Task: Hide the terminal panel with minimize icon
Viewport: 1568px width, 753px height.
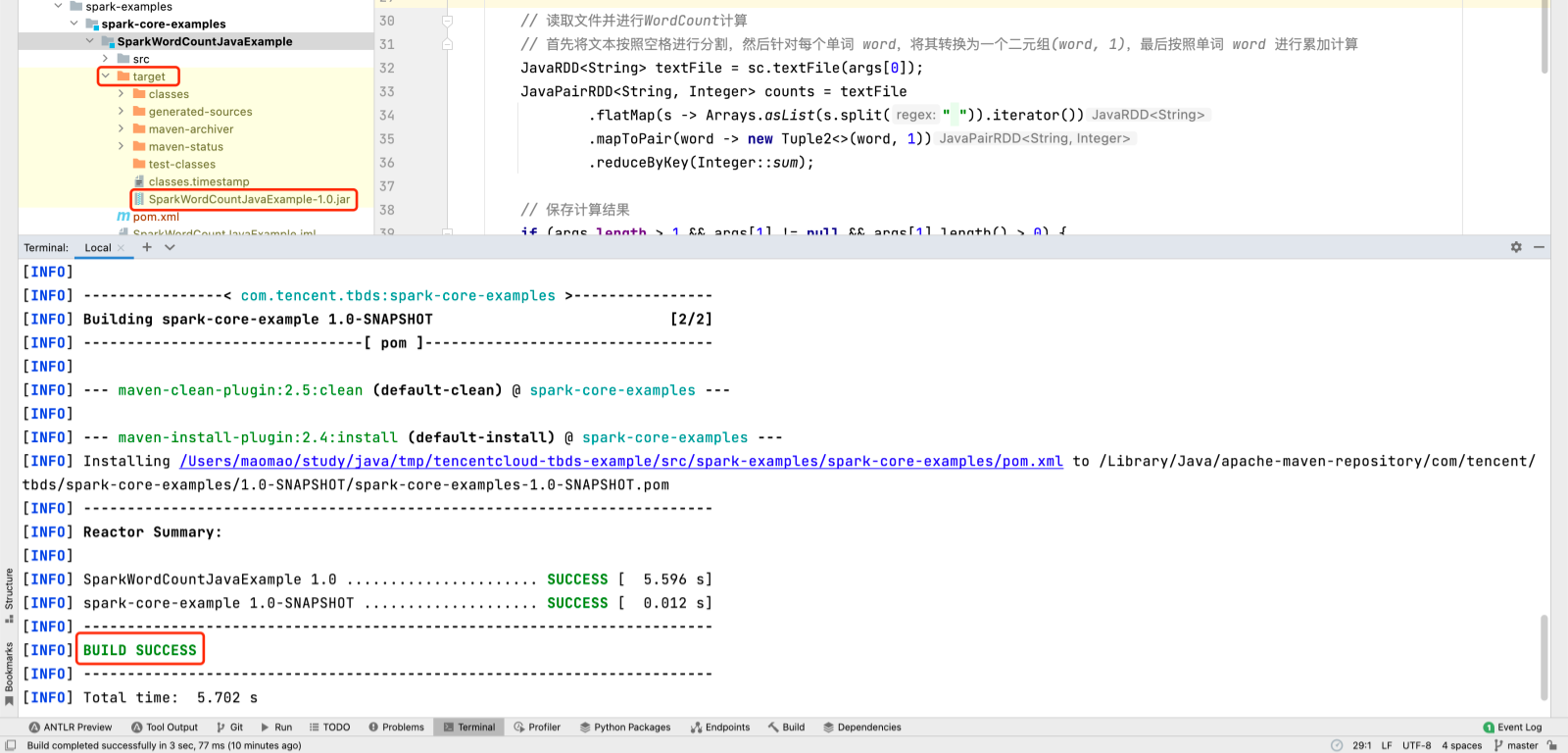Action: pos(1540,247)
